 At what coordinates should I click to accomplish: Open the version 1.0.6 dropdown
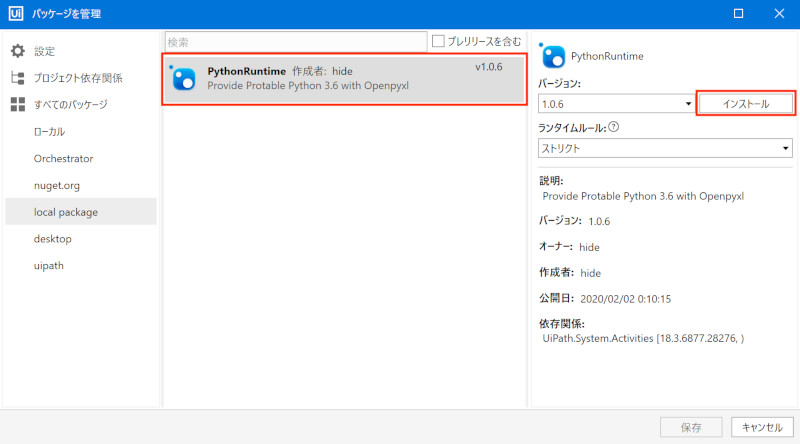pyautogui.click(x=616, y=104)
